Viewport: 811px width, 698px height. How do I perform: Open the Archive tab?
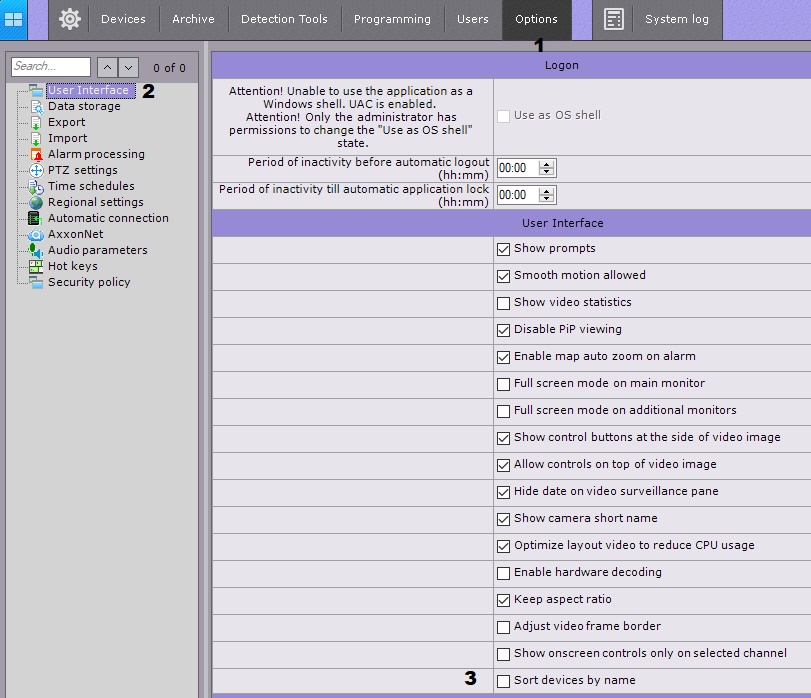coord(193,19)
